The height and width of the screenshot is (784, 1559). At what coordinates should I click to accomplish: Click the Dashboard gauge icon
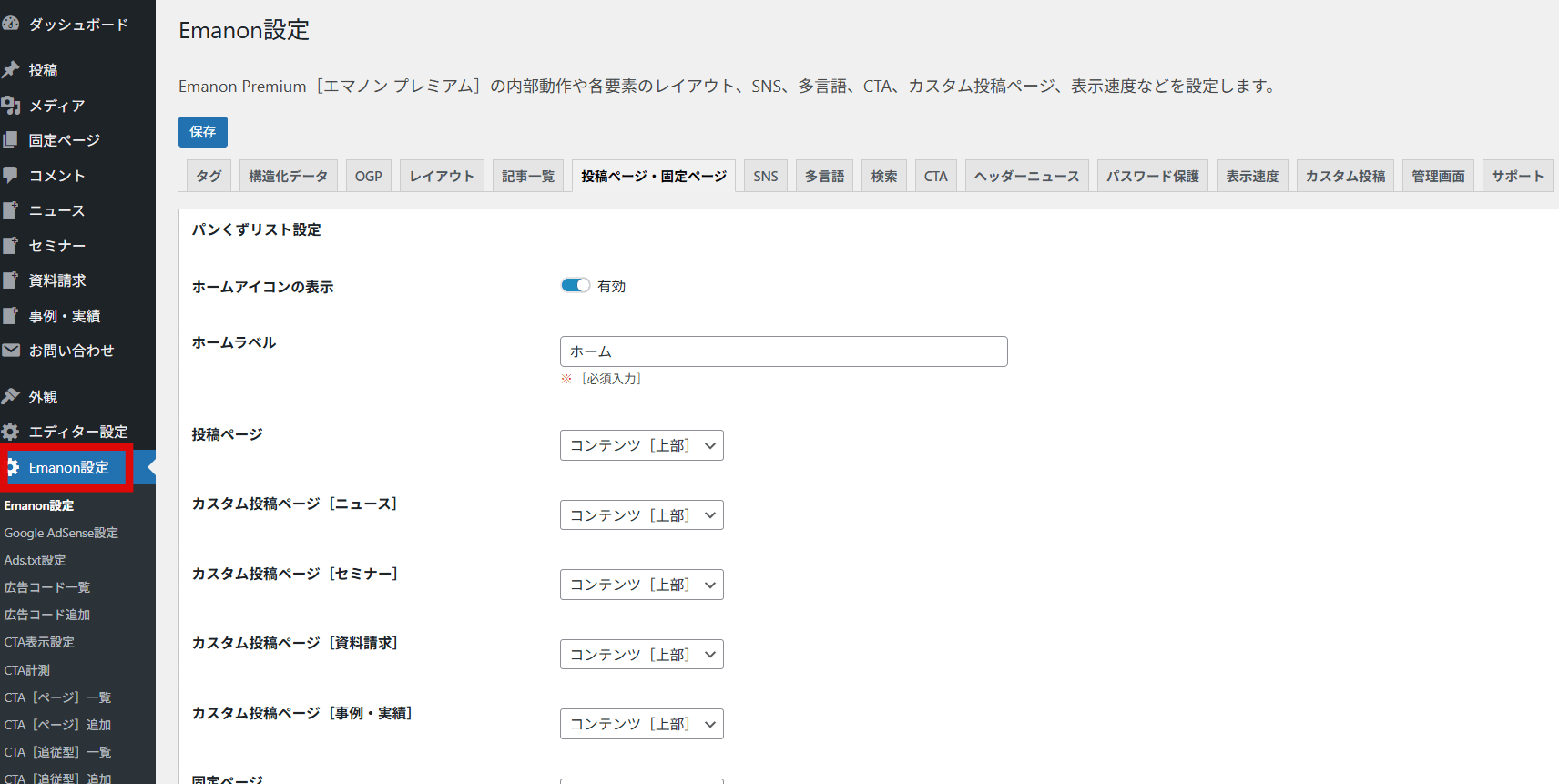pyautogui.click(x=10, y=24)
